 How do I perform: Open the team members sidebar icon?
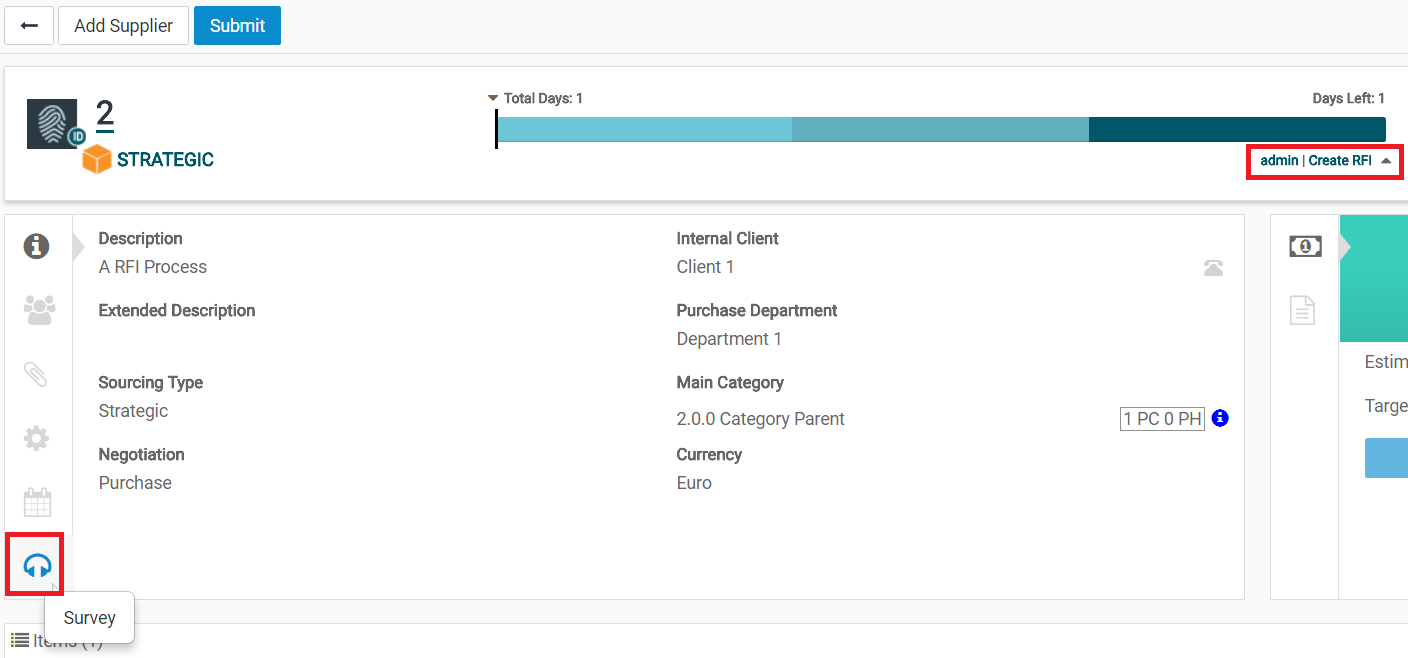(38, 310)
